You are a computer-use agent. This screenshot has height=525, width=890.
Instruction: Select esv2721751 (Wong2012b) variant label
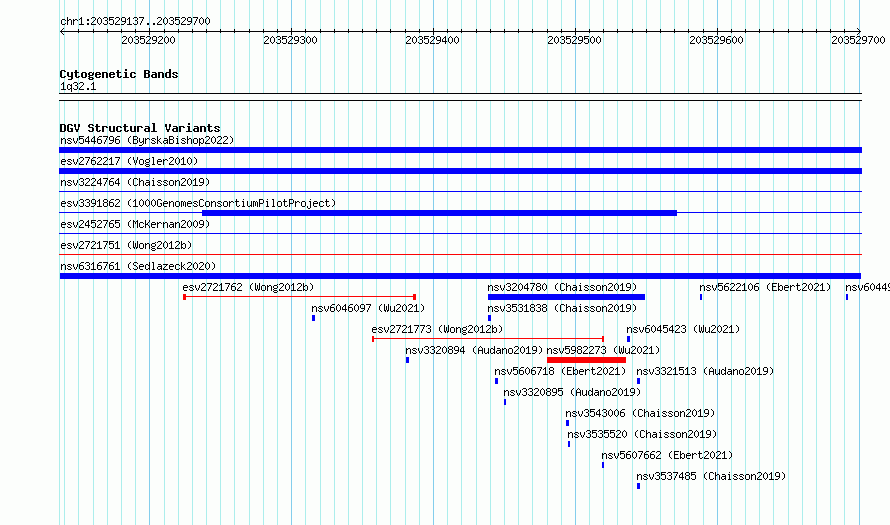point(126,245)
